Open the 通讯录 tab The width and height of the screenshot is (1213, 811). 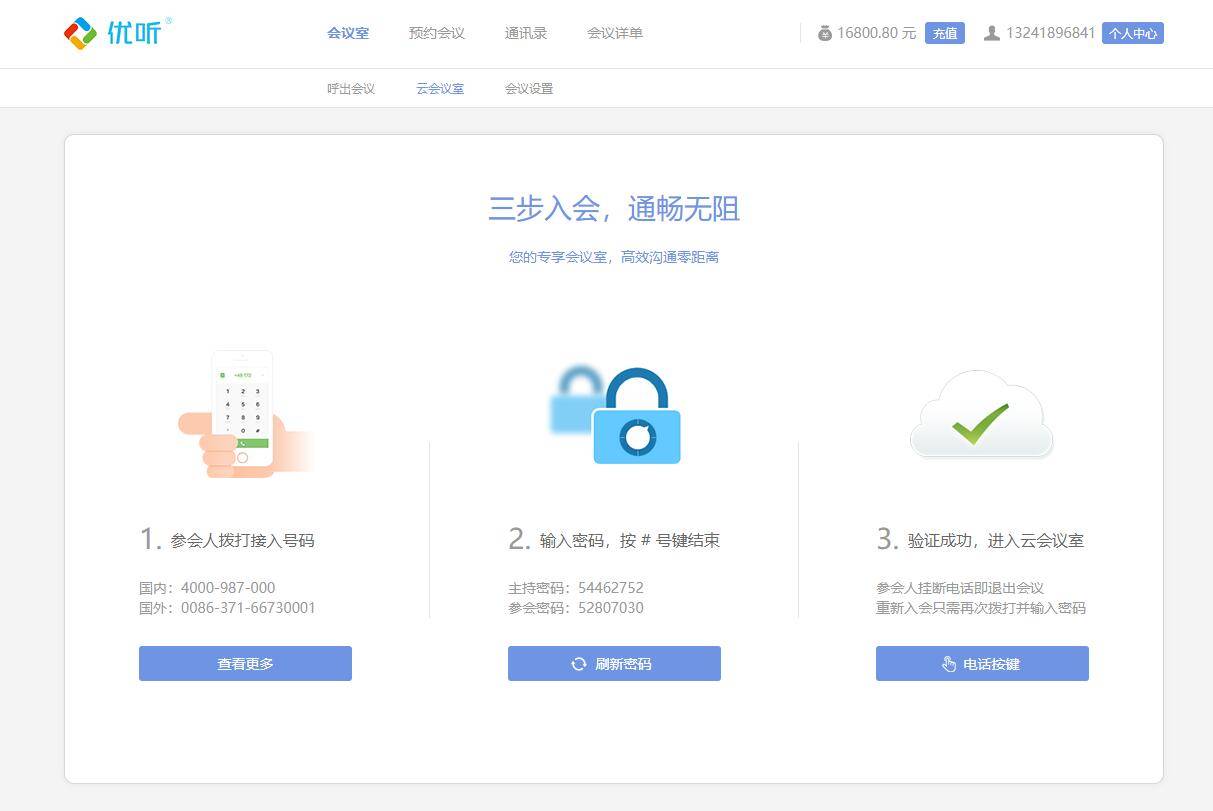526,33
